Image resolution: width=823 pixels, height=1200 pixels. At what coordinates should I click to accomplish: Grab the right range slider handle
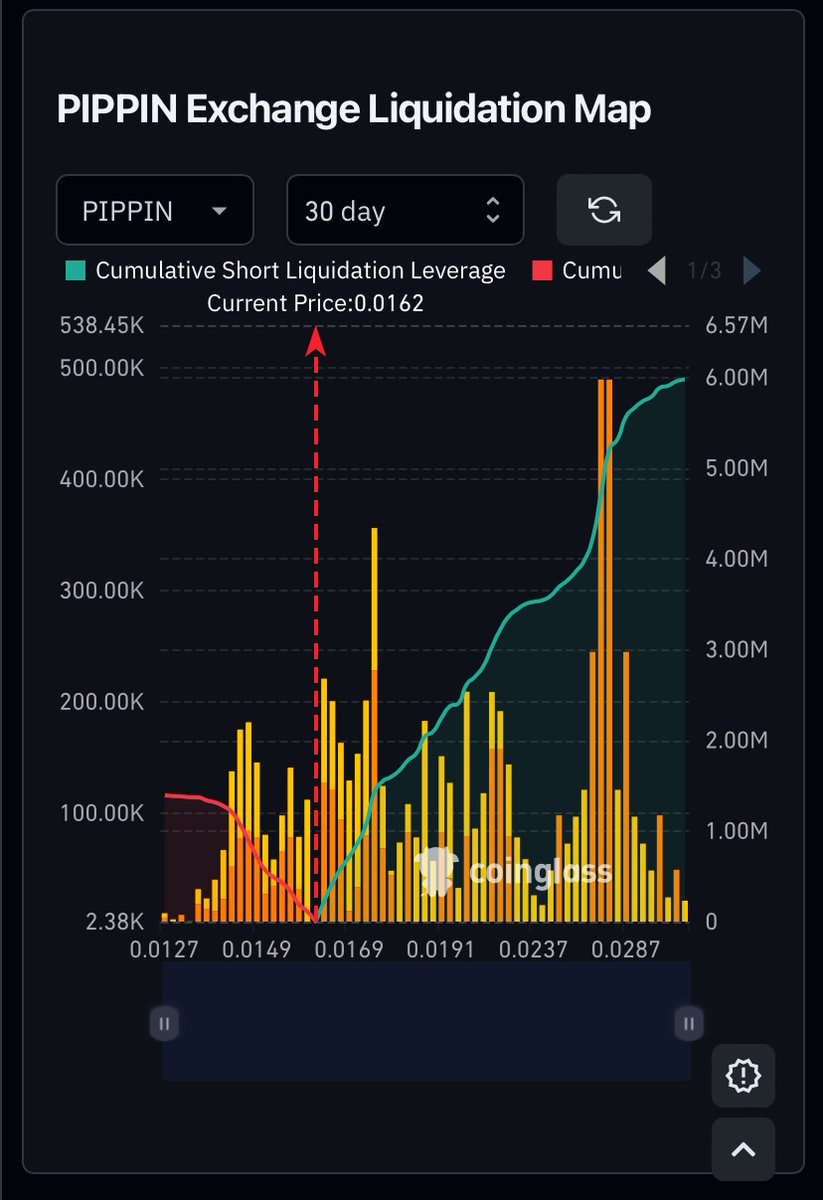coord(688,1023)
